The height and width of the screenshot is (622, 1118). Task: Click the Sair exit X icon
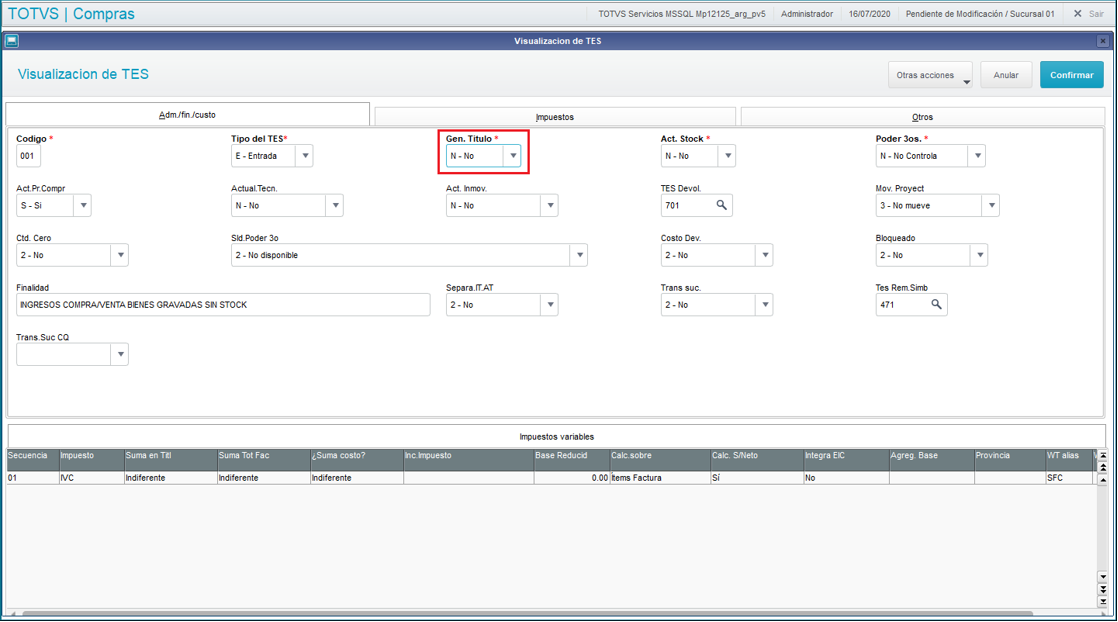(1077, 14)
